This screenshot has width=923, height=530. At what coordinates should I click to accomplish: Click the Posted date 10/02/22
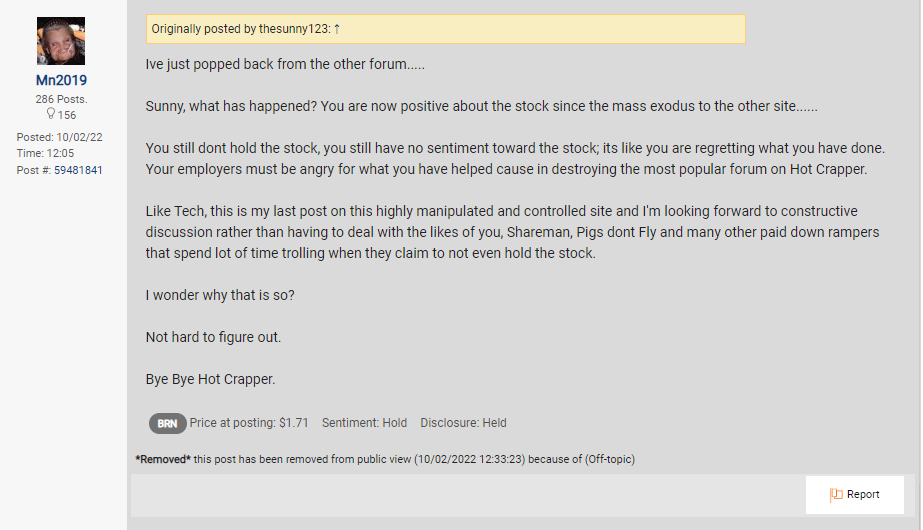coord(61,137)
